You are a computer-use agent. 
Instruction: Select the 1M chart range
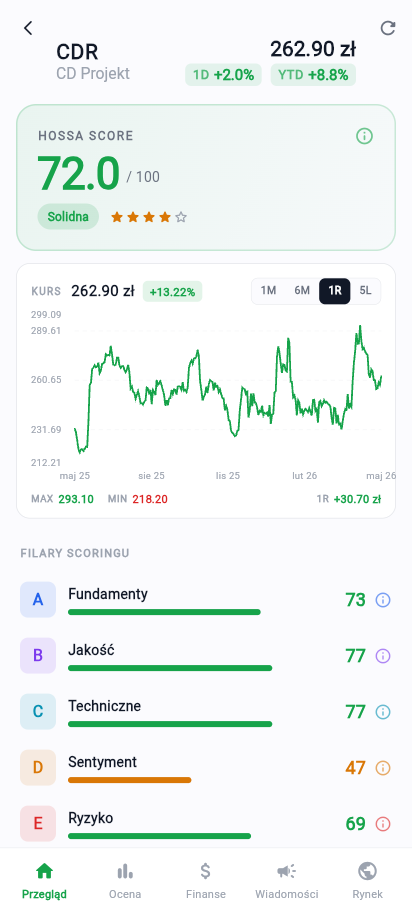click(x=268, y=291)
